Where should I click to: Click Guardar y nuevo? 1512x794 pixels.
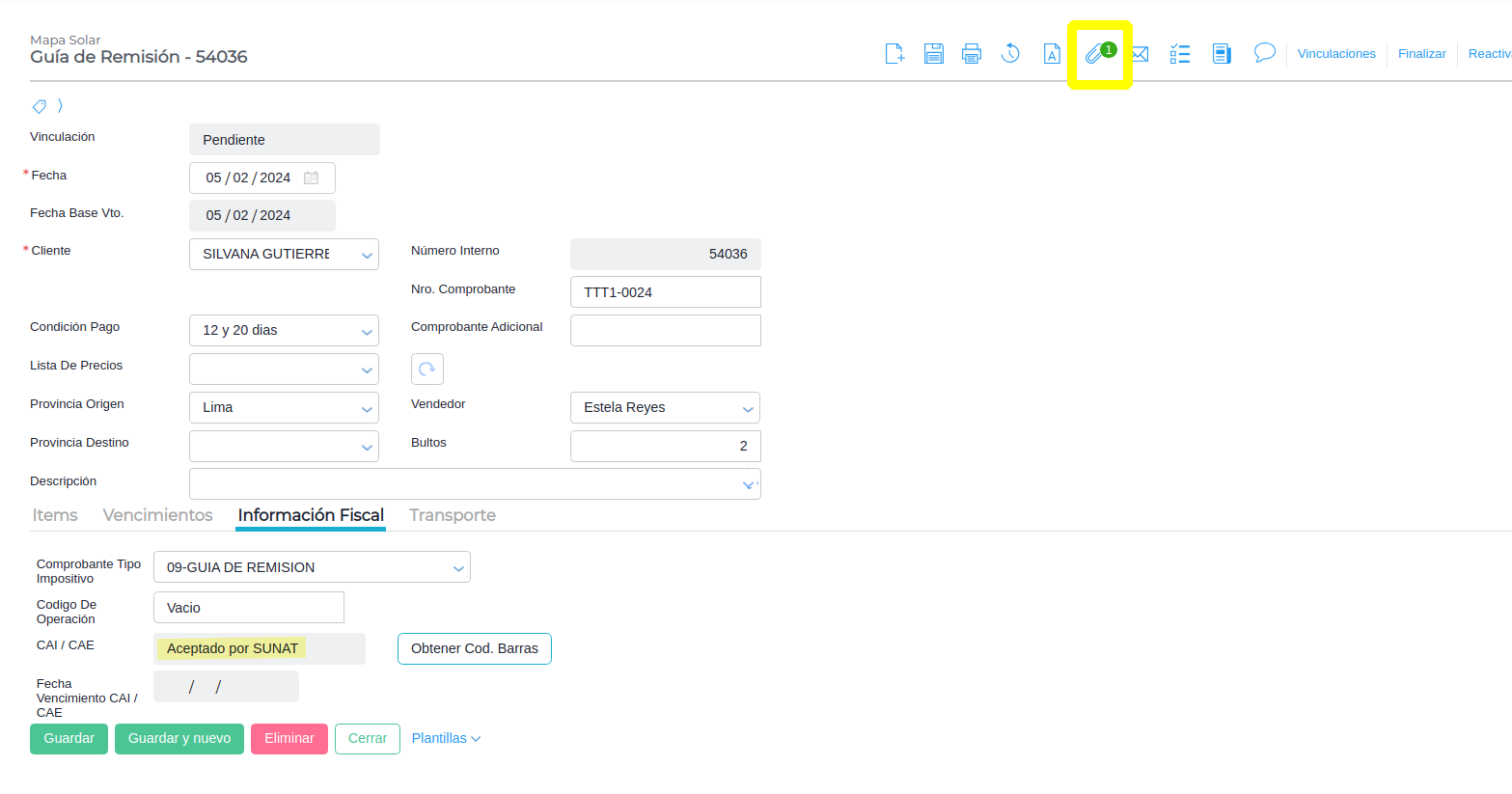179,739
